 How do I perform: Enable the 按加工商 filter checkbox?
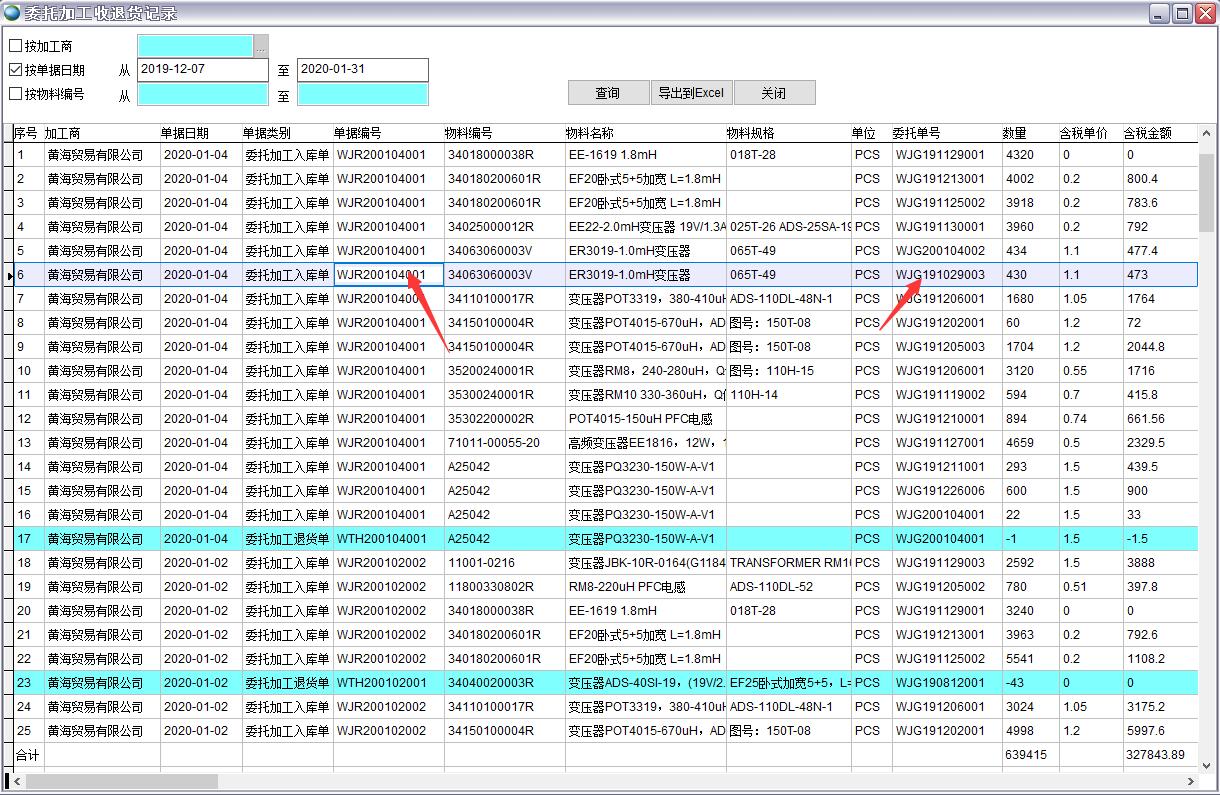pos(15,46)
